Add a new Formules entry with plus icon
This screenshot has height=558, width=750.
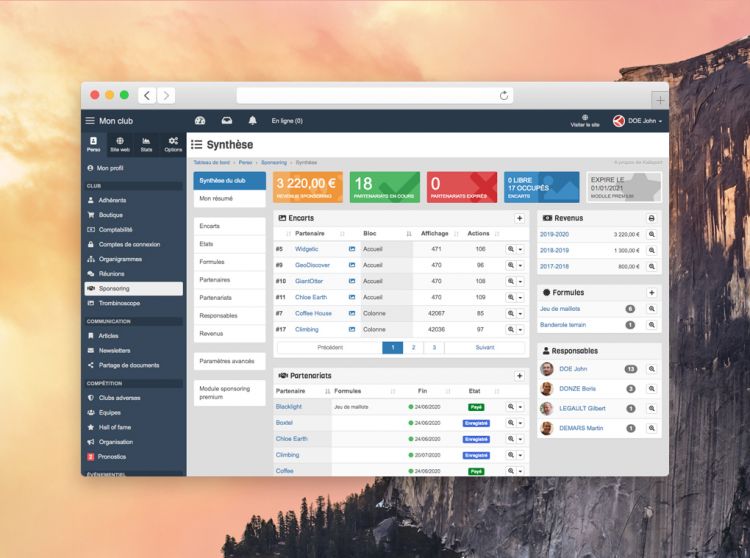(651, 293)
